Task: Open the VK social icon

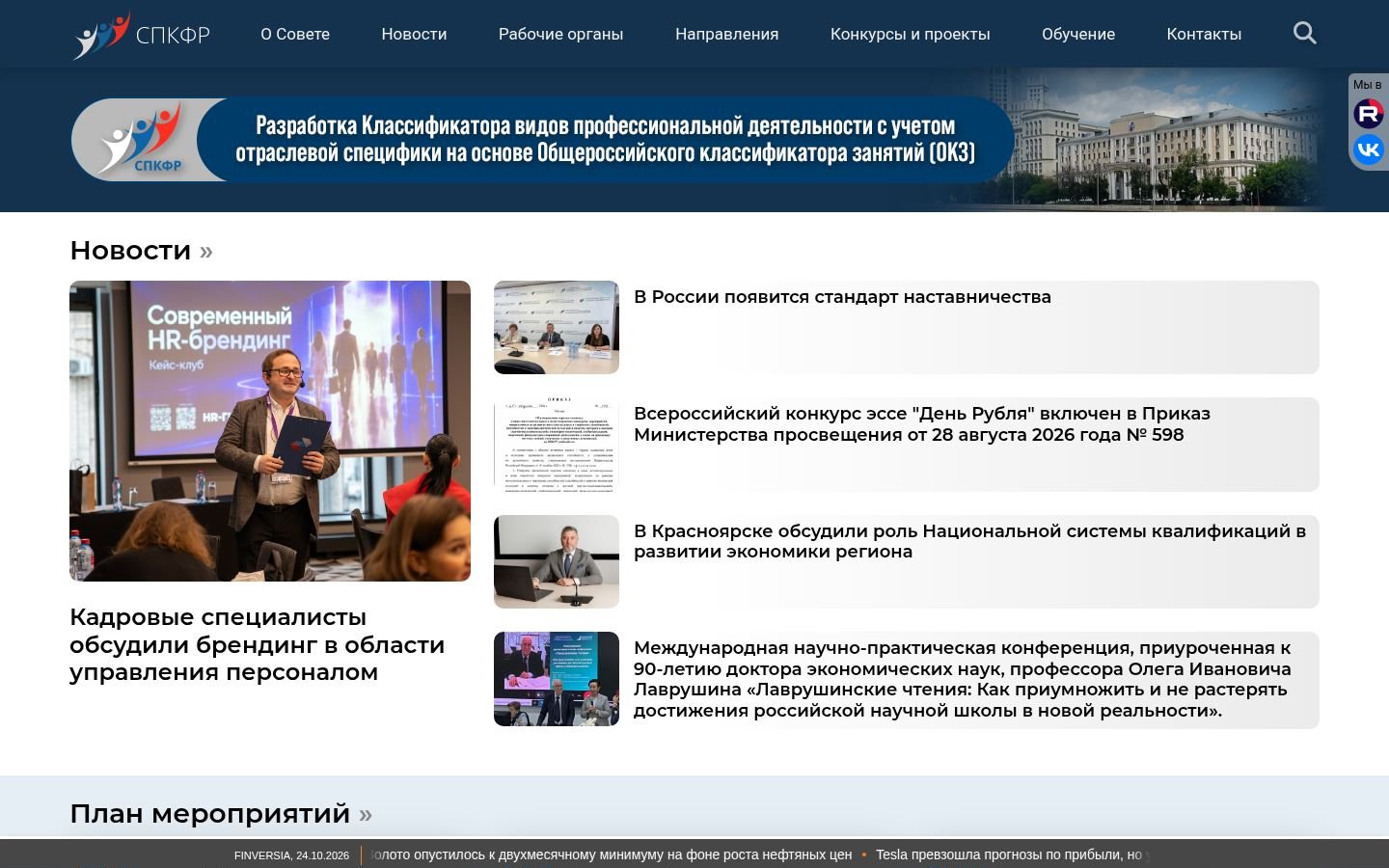Action: pos(1369,149)
